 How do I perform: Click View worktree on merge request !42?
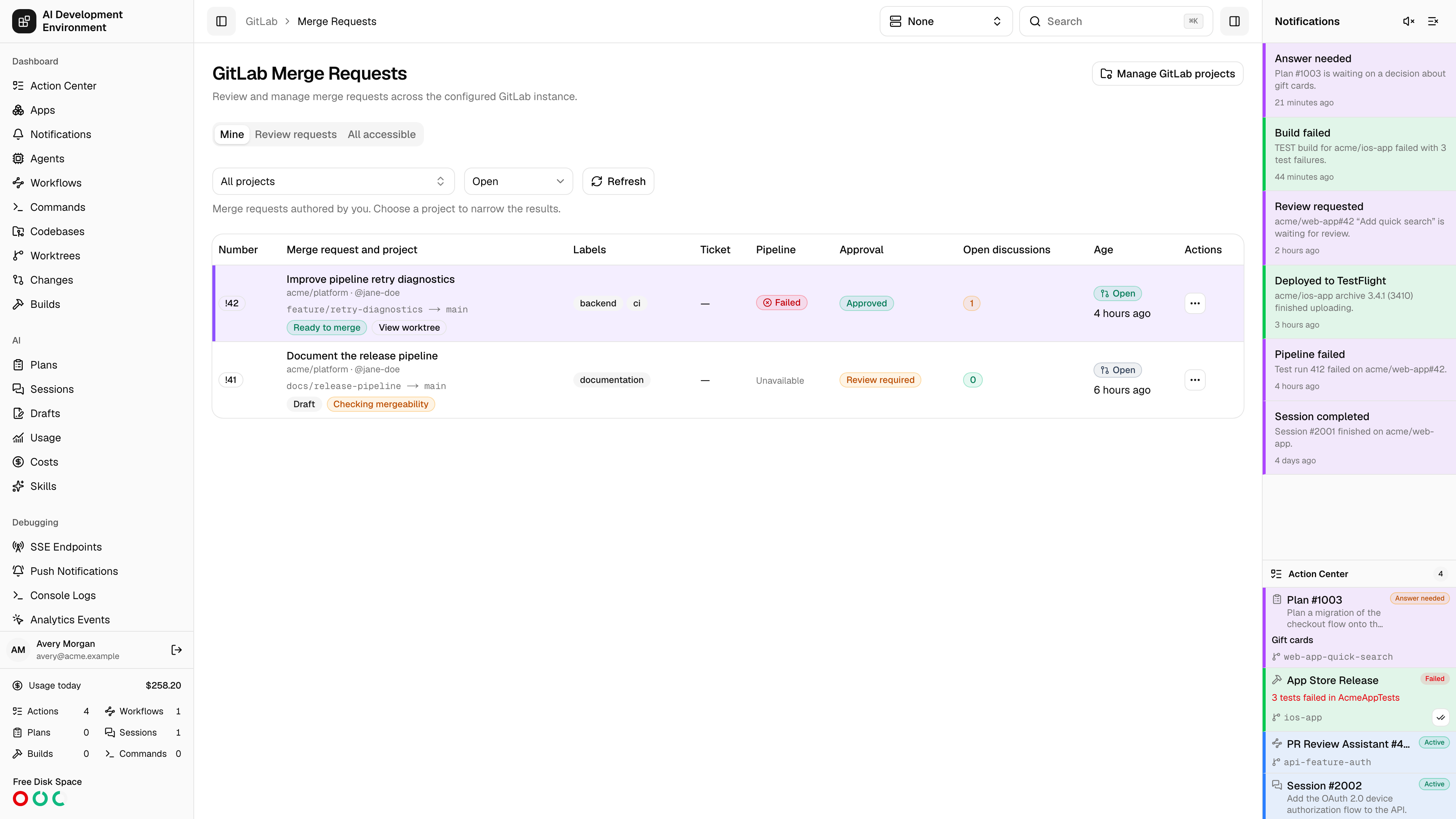[409, 327]
